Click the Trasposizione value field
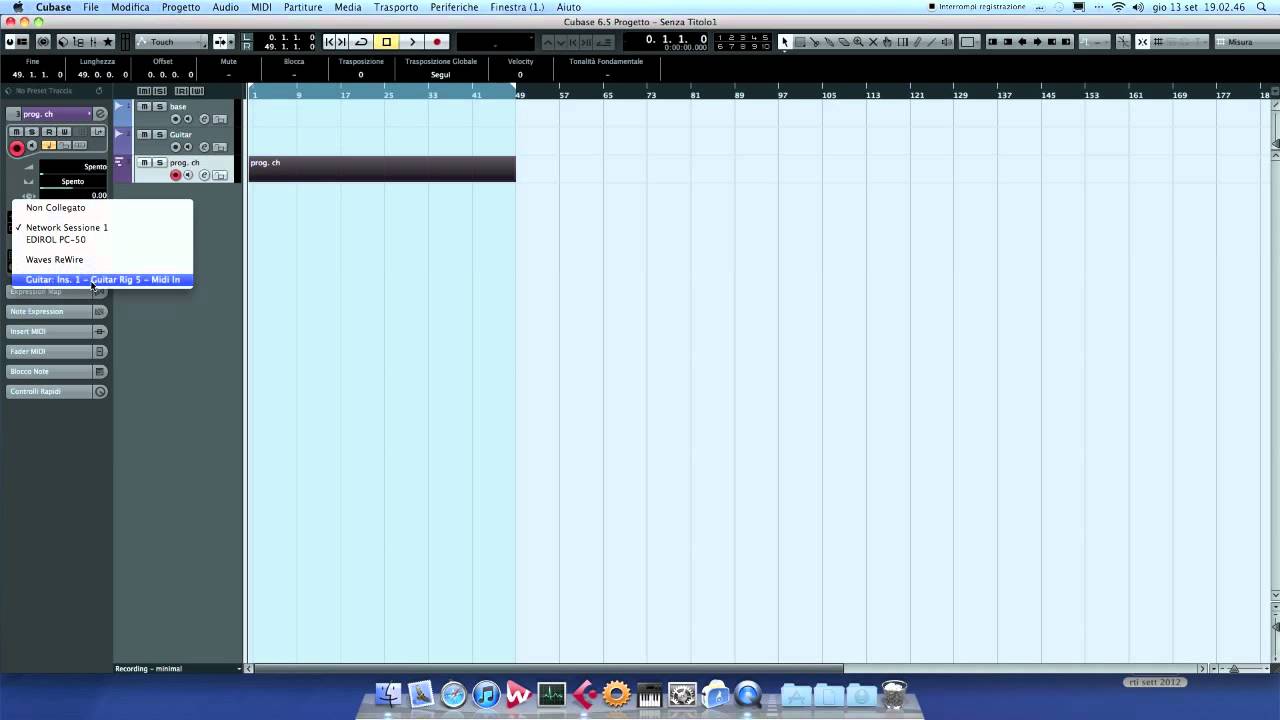Screen dimensions: 1280x720 [x=361, y=75]
